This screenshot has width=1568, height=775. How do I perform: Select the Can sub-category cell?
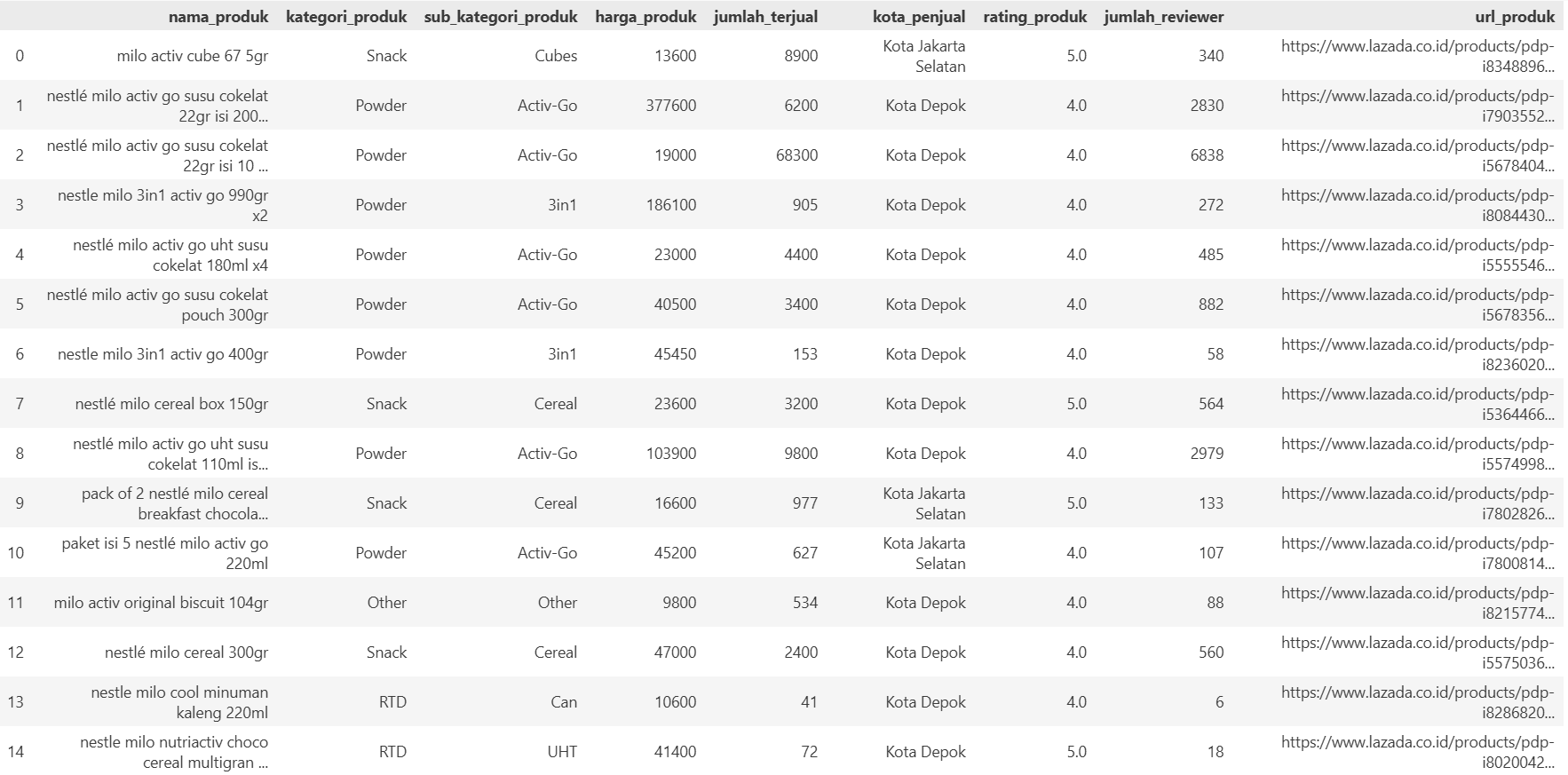click(x=564, y=702)
